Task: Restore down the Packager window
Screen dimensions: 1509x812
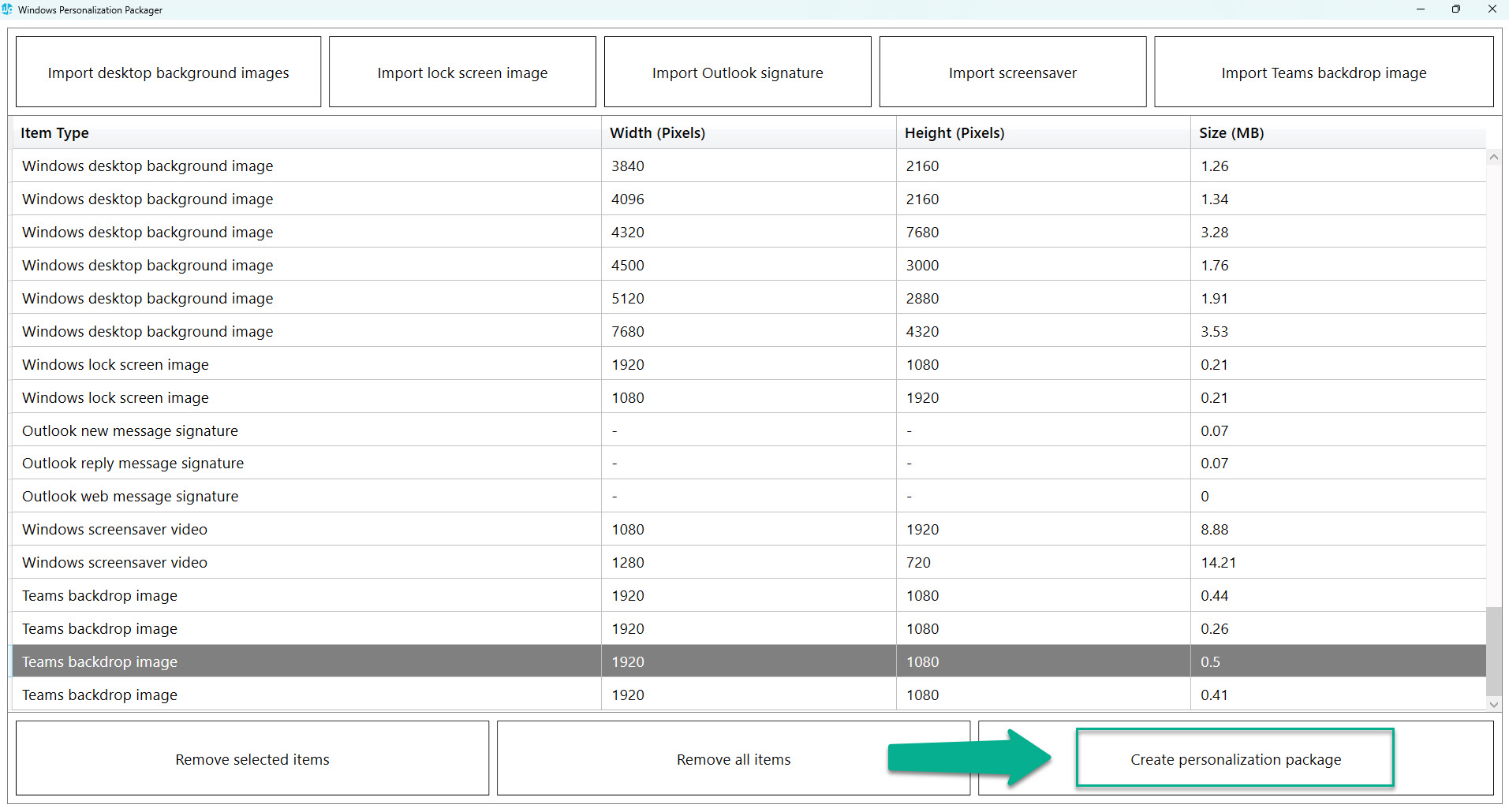Action: [1455, 9]
